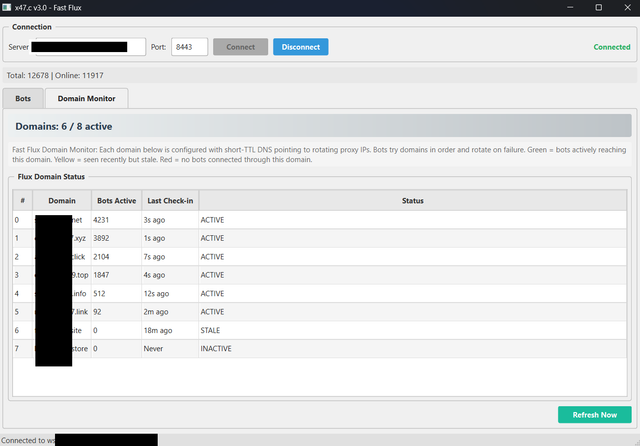Screen dimensions: 640x446
Task: Select row number 2 index cell
Action: [22, 257]
